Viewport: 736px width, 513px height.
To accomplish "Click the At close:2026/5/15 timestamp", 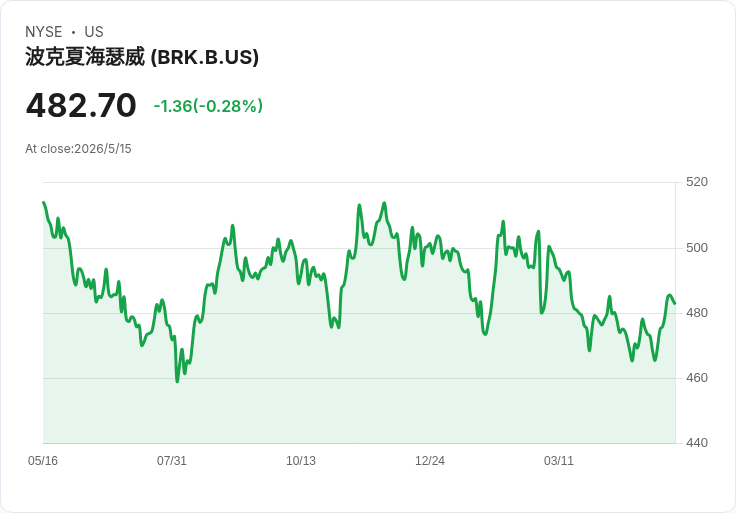I will (x=78, y=149).
